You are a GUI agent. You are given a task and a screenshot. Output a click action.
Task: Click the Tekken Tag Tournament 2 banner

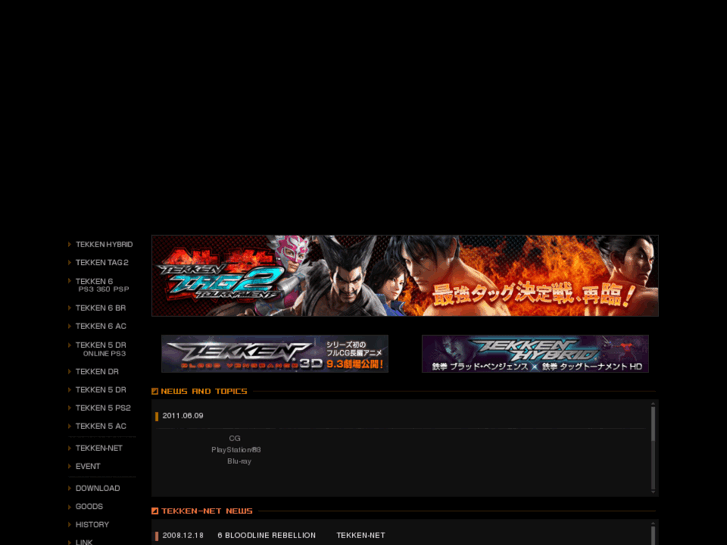tap(405, 276)
